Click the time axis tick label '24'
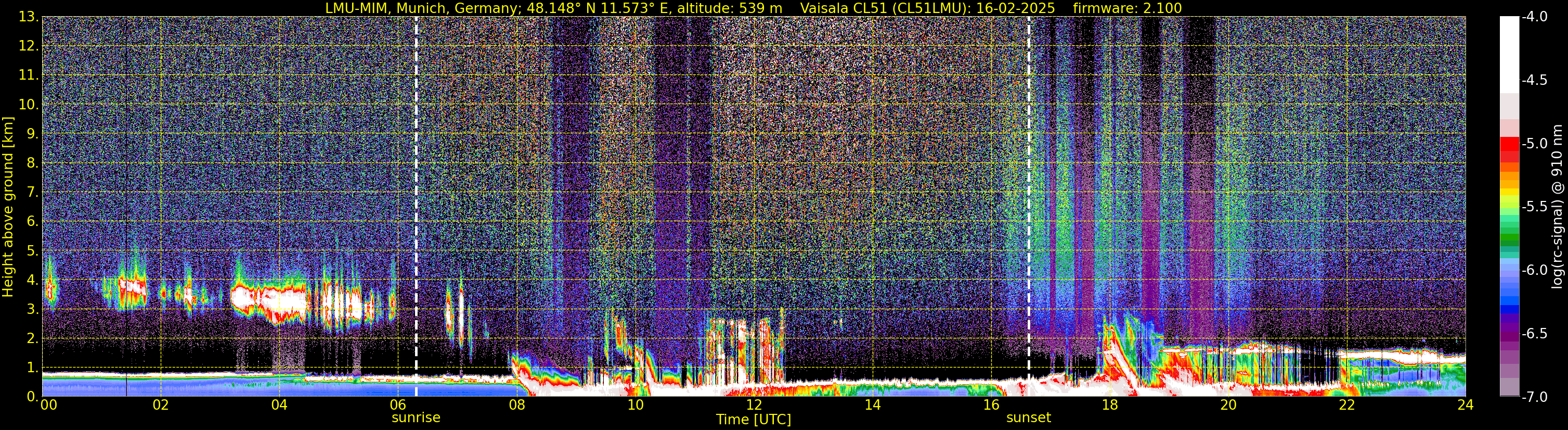 [x=1465, y=405]
